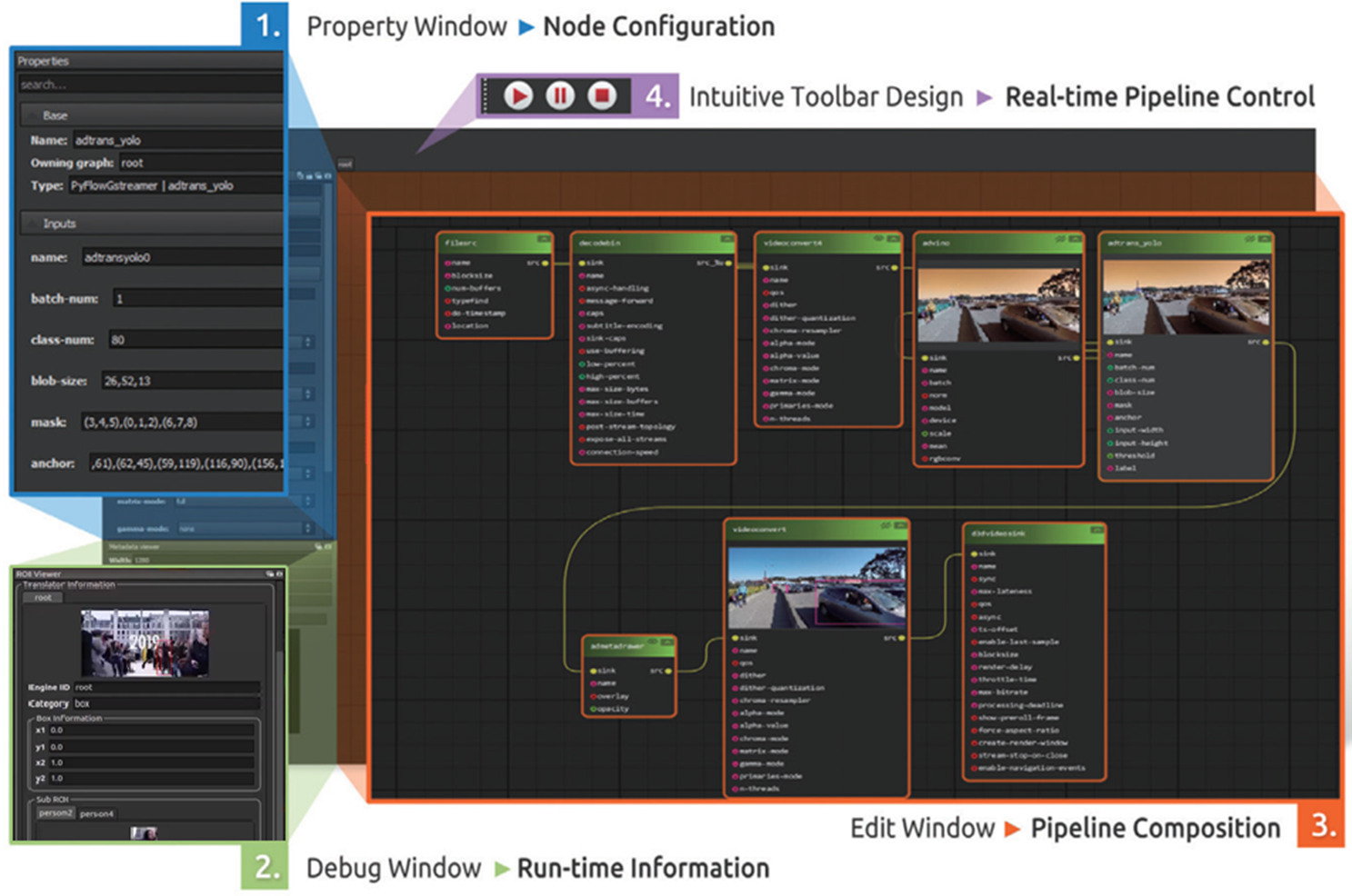
Task: Click the class-num spinner arrows
Action: point(307,341)
